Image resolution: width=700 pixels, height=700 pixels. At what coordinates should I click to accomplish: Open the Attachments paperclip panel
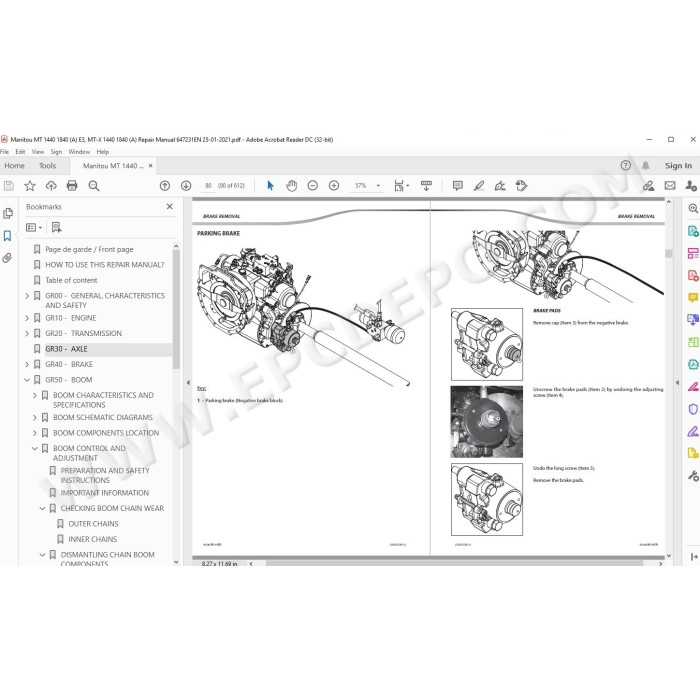pyautogui.click(x=7, y=258)
